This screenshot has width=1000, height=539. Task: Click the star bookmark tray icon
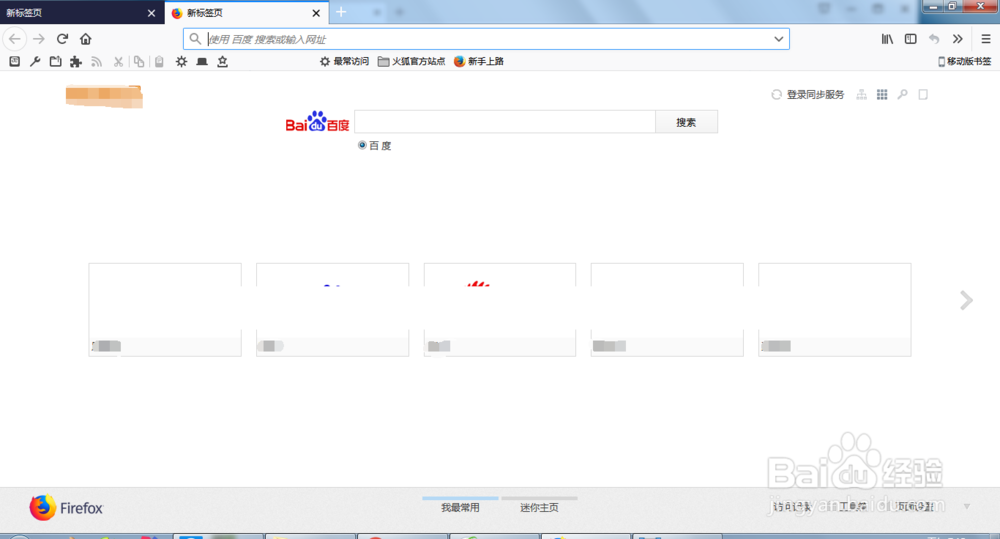(x=223, y=61)
